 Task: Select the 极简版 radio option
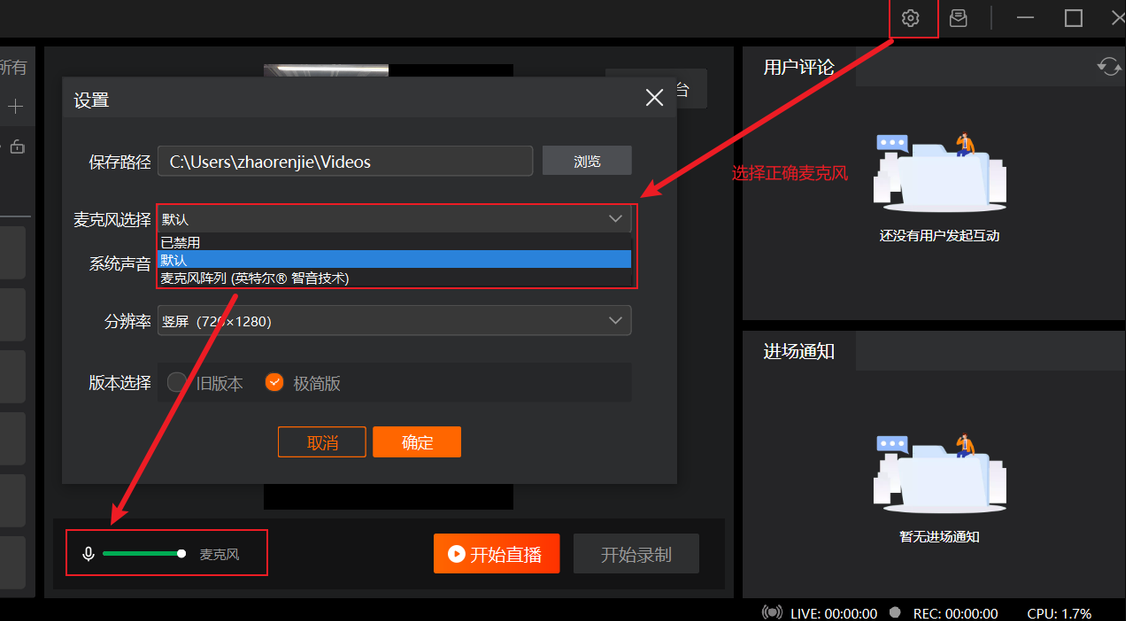click(x=275, y=382)
